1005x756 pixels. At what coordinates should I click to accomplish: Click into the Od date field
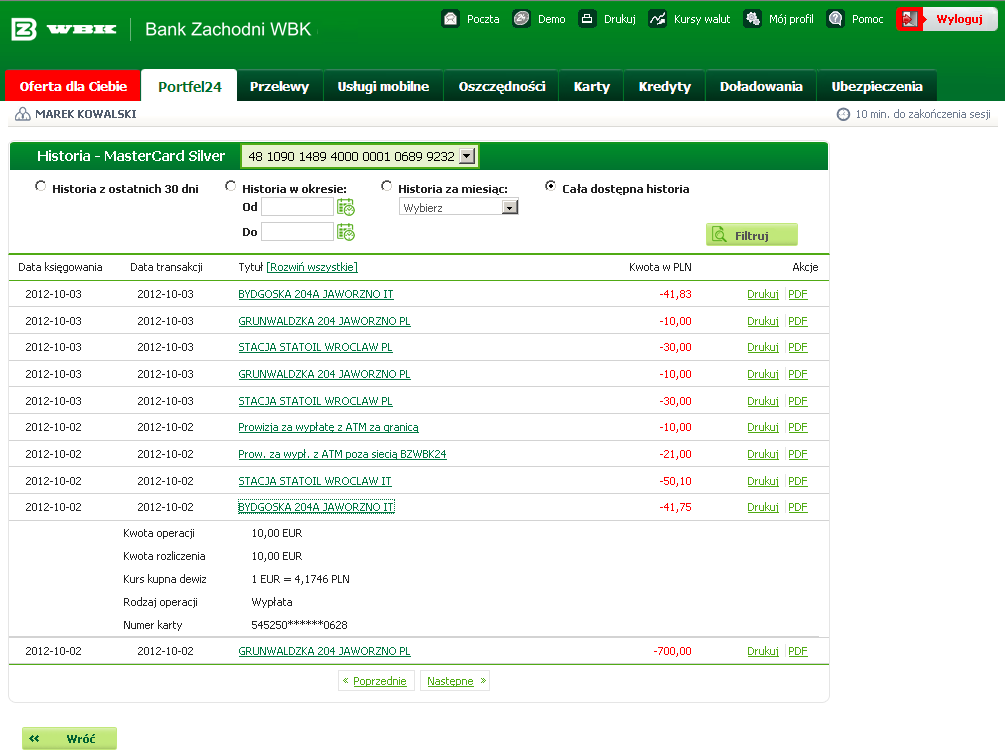(x=297, y=207)
